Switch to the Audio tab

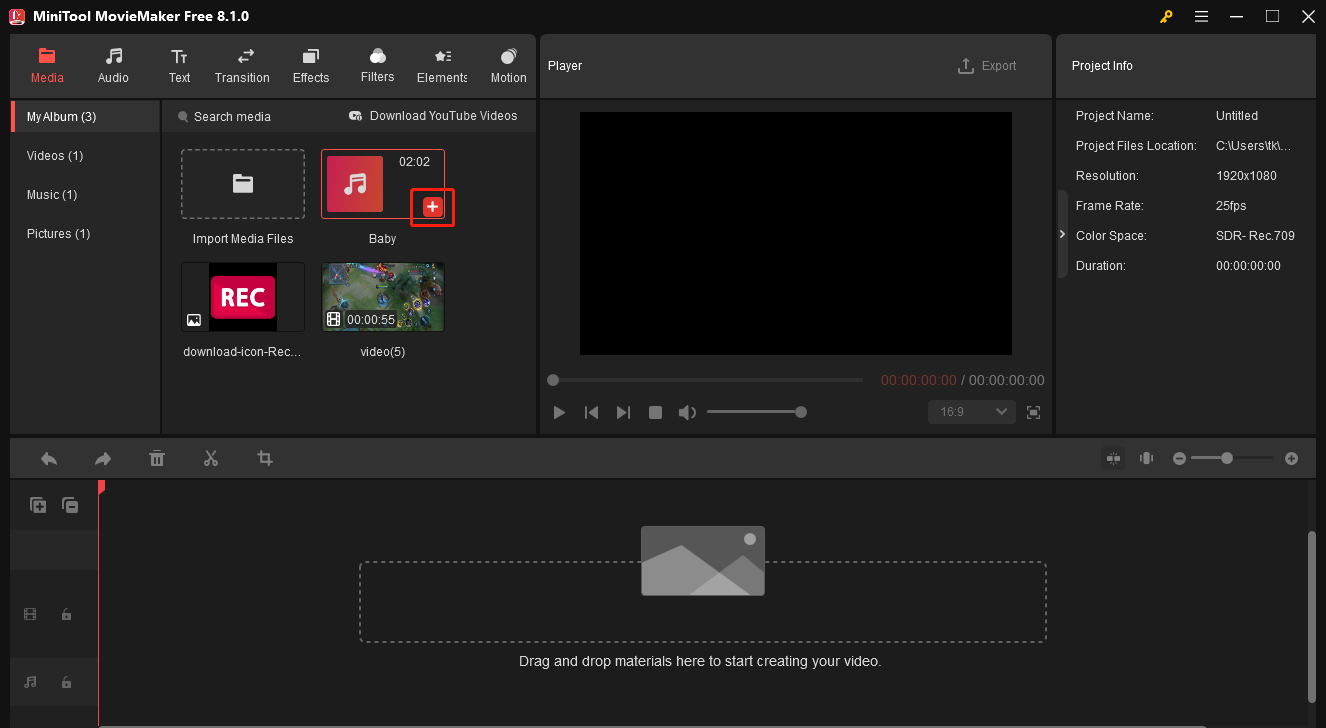pos(113,66)
